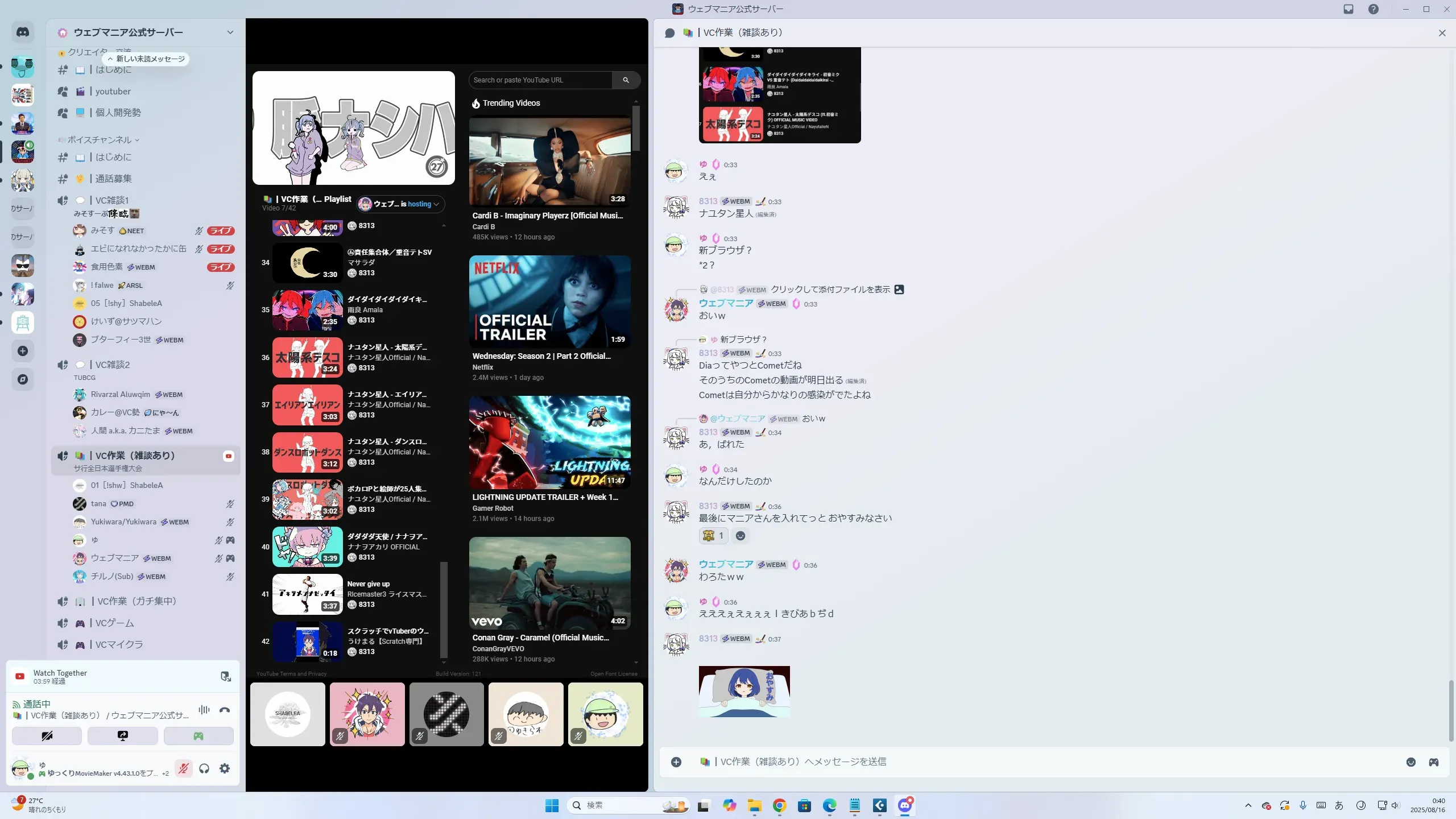Open the emoji picker in message box
1456x819 pixels.
1410,762
